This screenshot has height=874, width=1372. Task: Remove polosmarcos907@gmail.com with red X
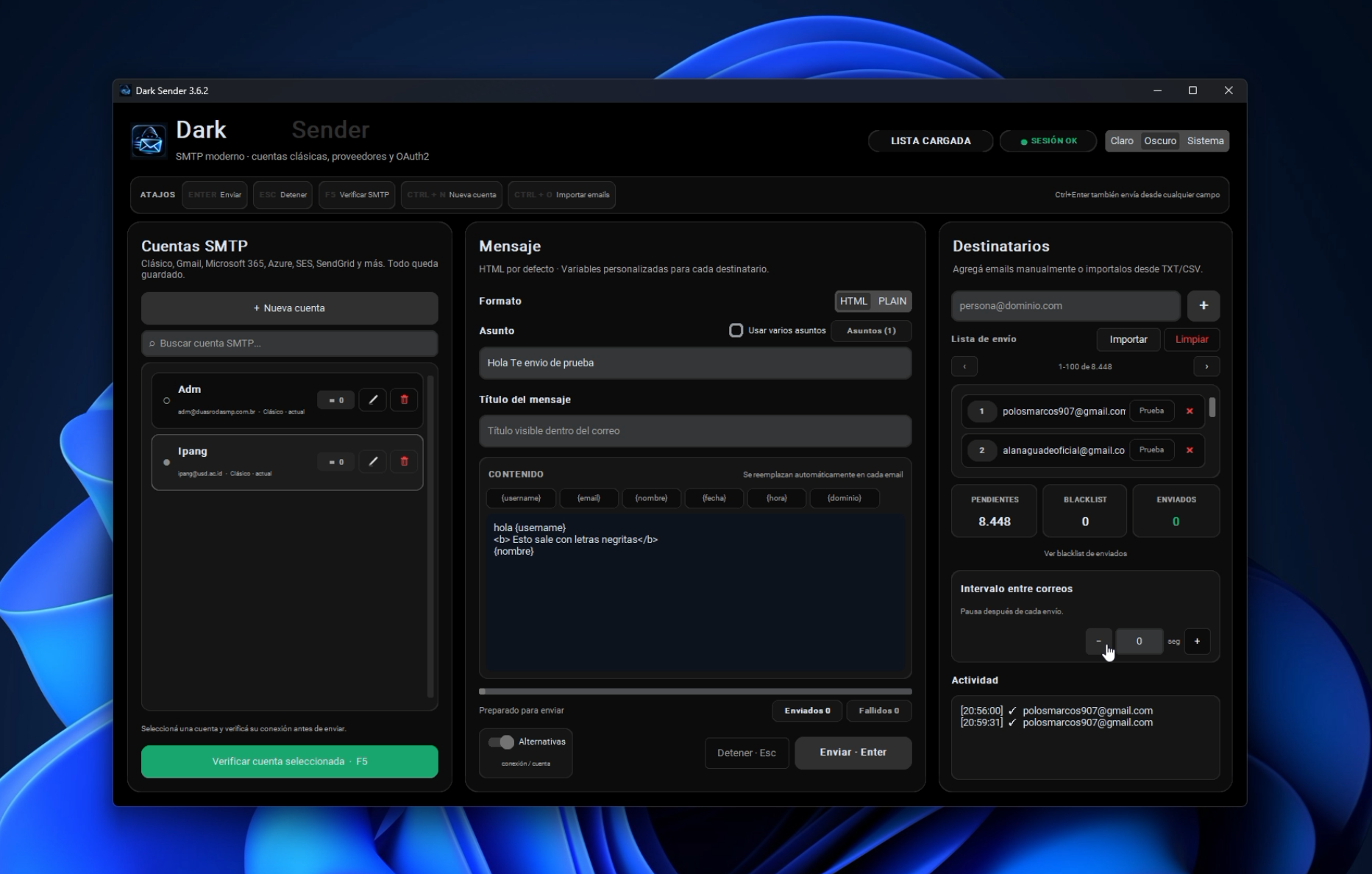point(1190,411)
